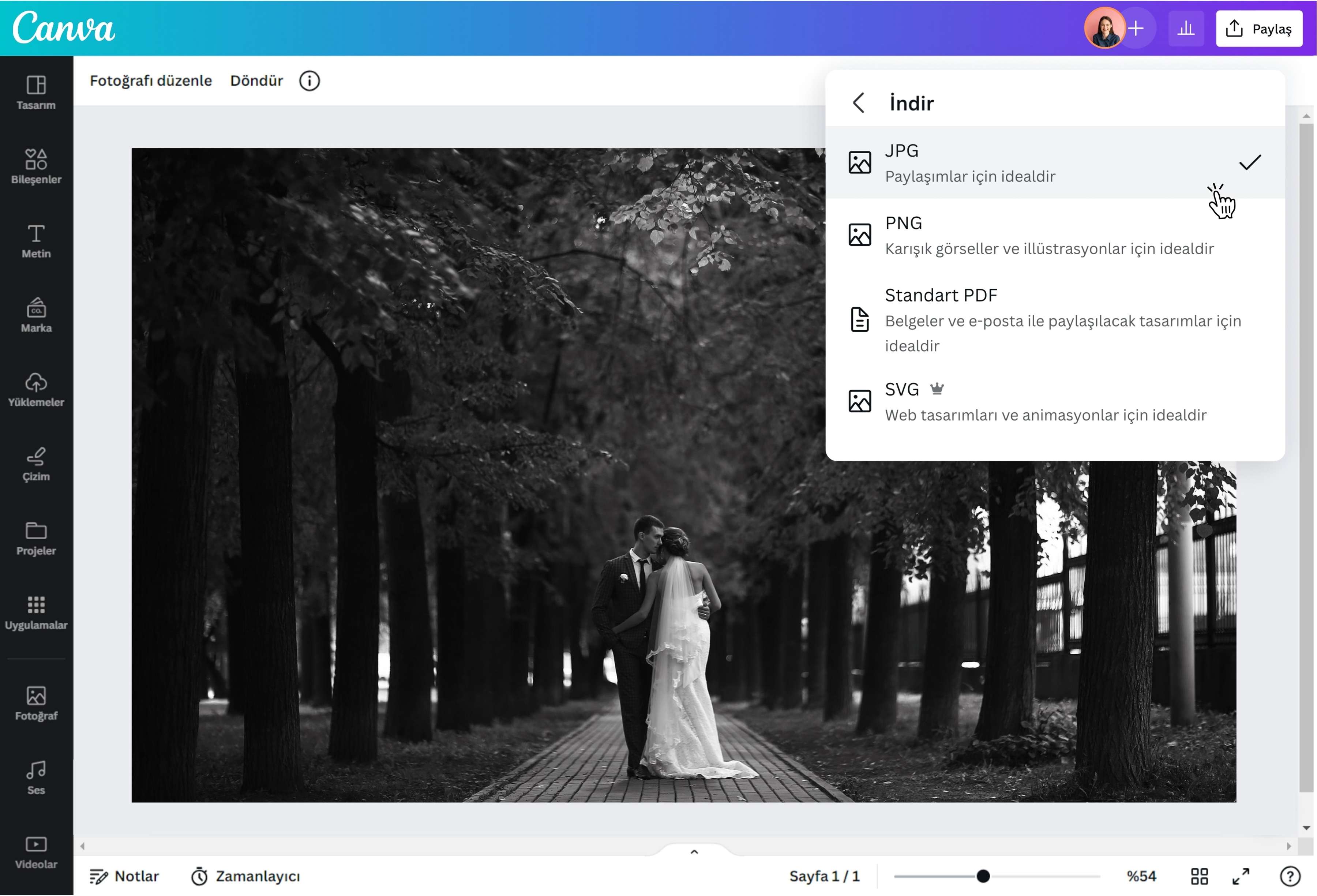The image size is (1317, 896).
Task: Choose Standart PDF format option
Action: click(x=1055, y=320)
